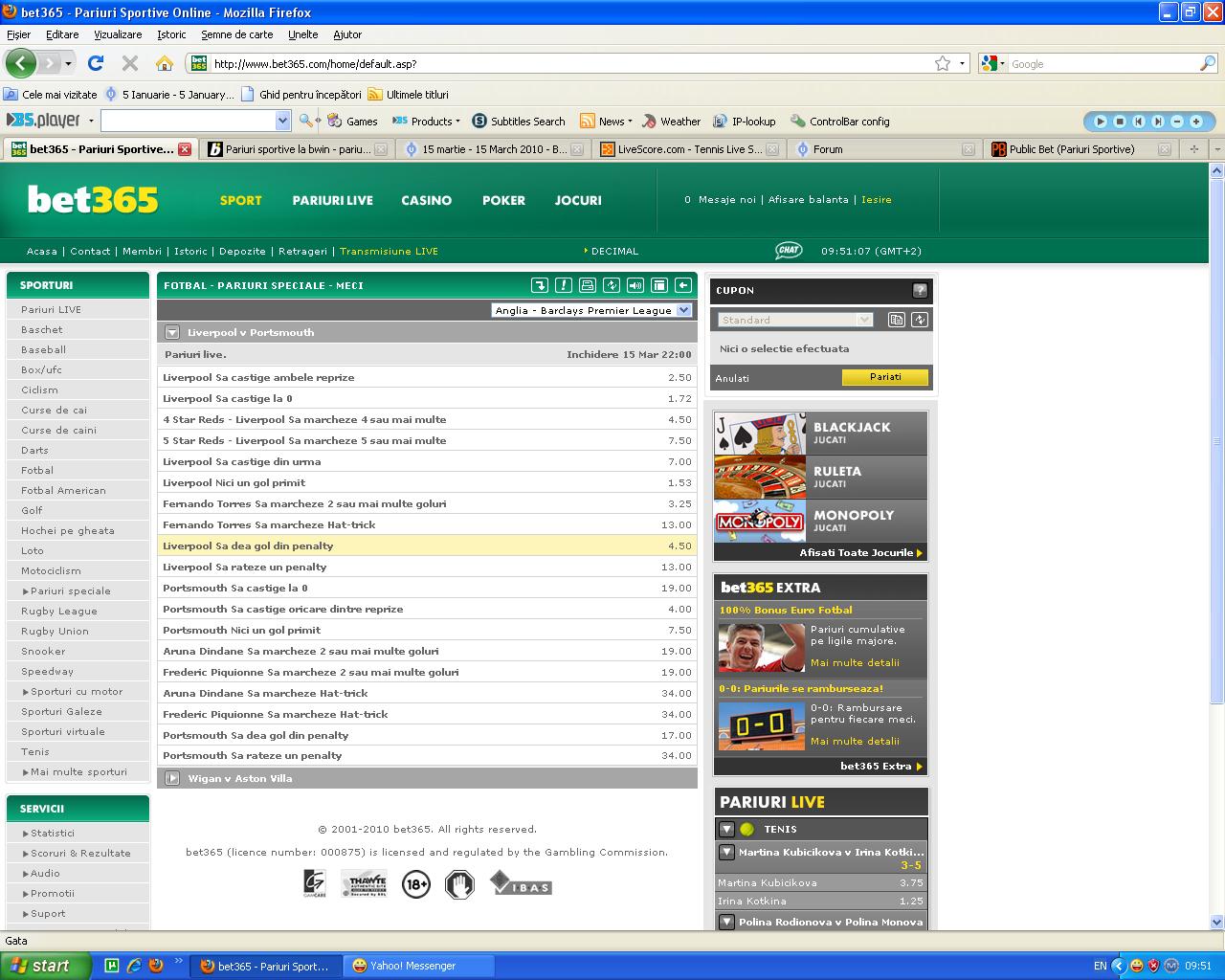Click Irina Kotkina odds 1.25
The height and width of the screenshot is (980, 1225).
(x=911, y=901)
